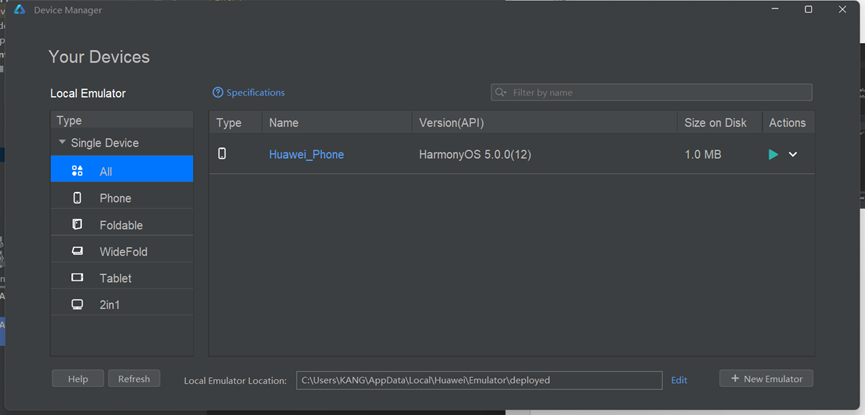The height and width of the screenshot is (415, 865).
Task: Select WideFold in the device type list
Action: click(x=122, y=251)
